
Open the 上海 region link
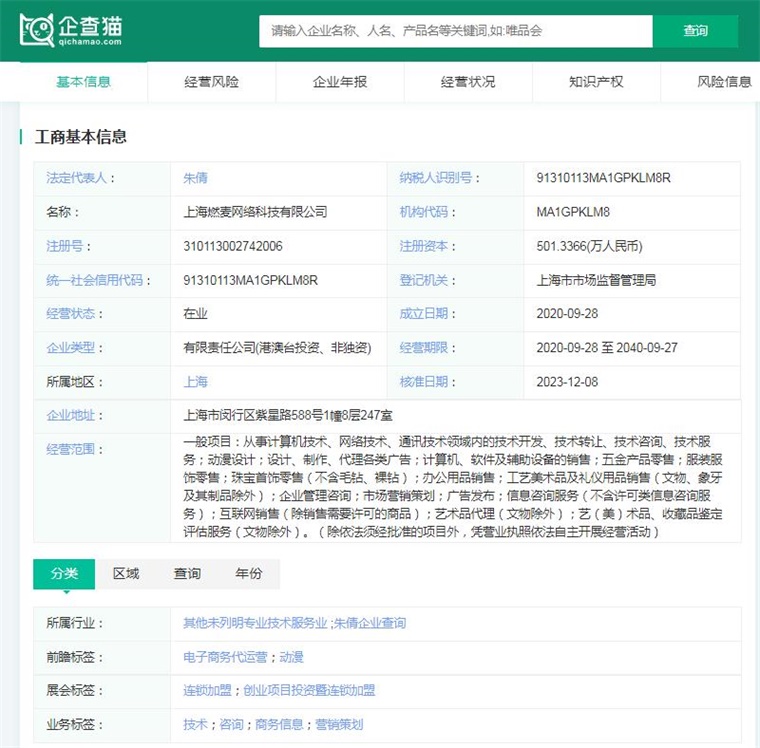[195, 382]
